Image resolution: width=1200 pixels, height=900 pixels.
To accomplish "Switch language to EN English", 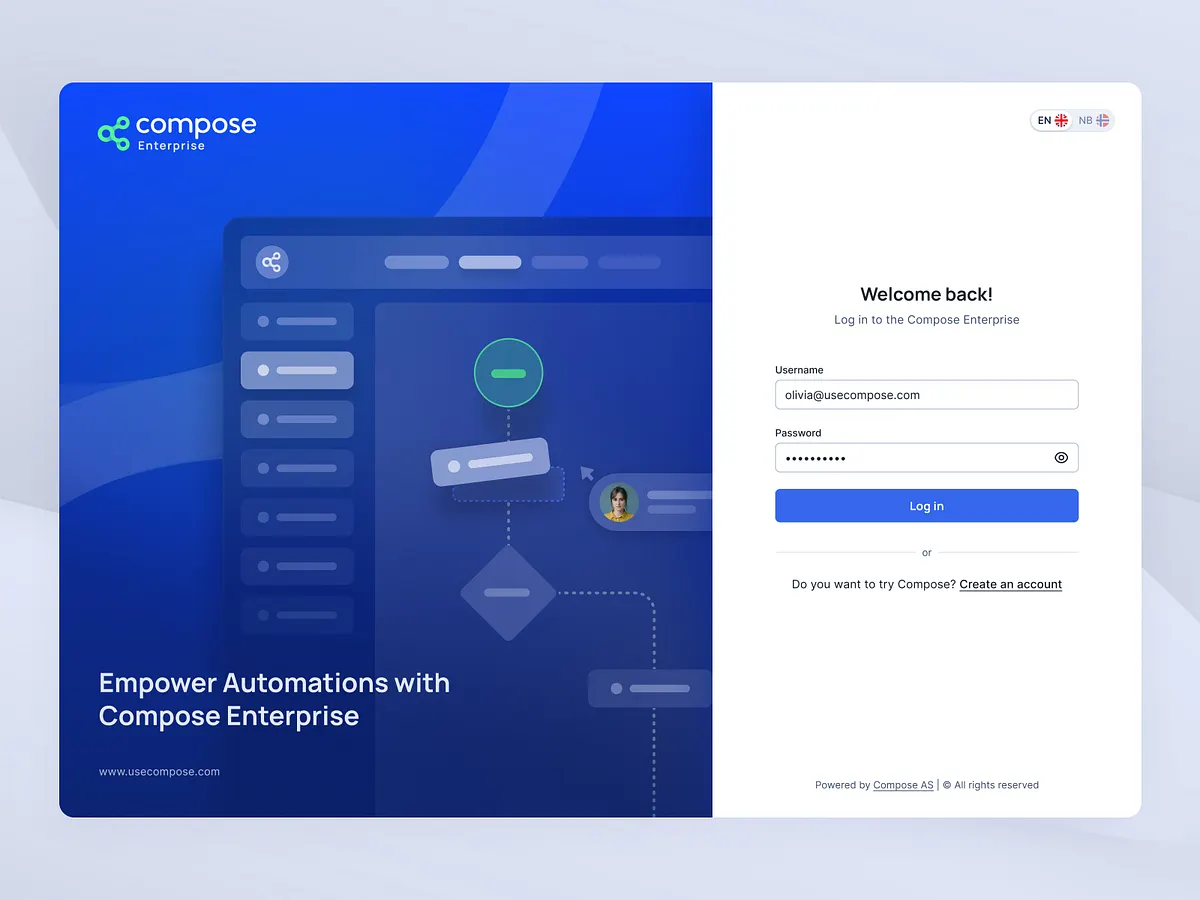I will [x=1052, y=120].
